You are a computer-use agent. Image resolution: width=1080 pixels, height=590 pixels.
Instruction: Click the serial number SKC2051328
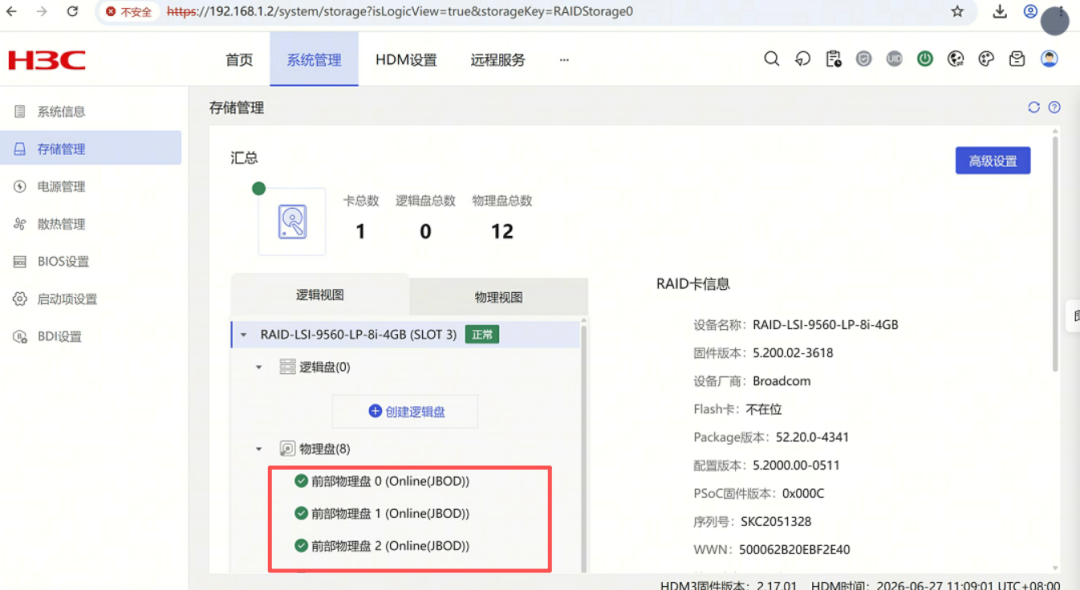point(776,521)
